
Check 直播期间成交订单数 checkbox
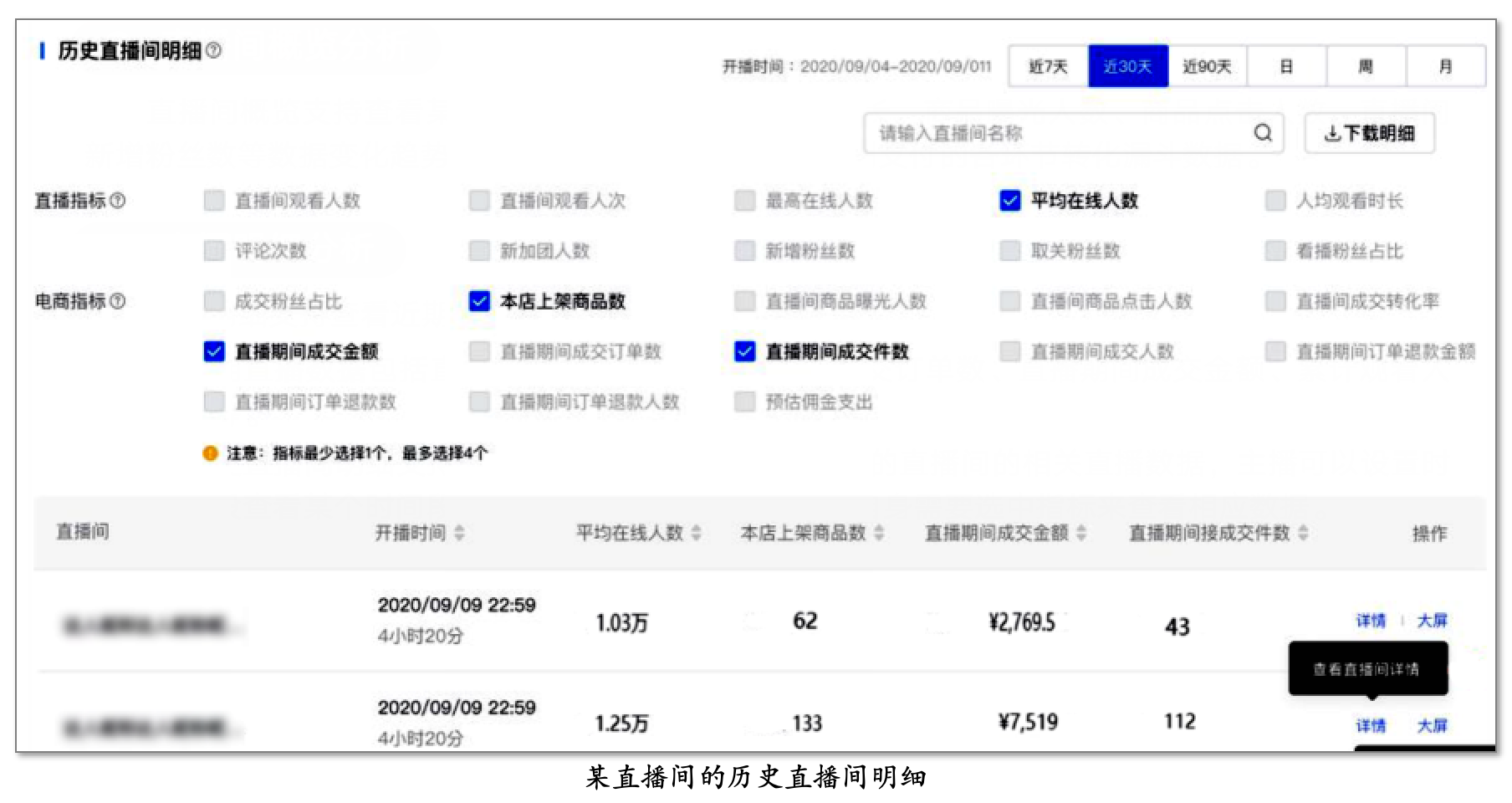479,351
